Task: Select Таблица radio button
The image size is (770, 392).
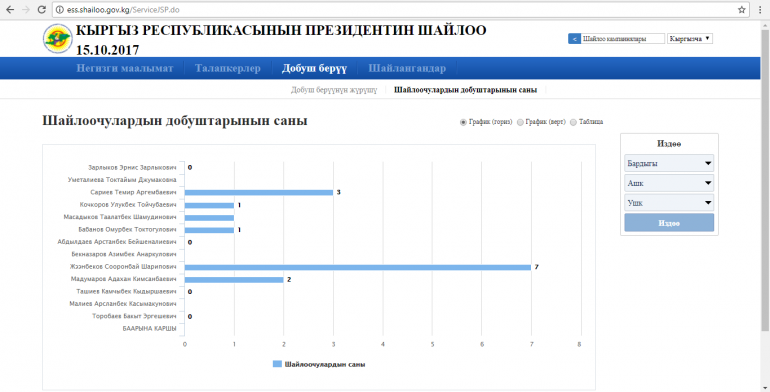Action: pyautogui.click(x=573, y=122)
